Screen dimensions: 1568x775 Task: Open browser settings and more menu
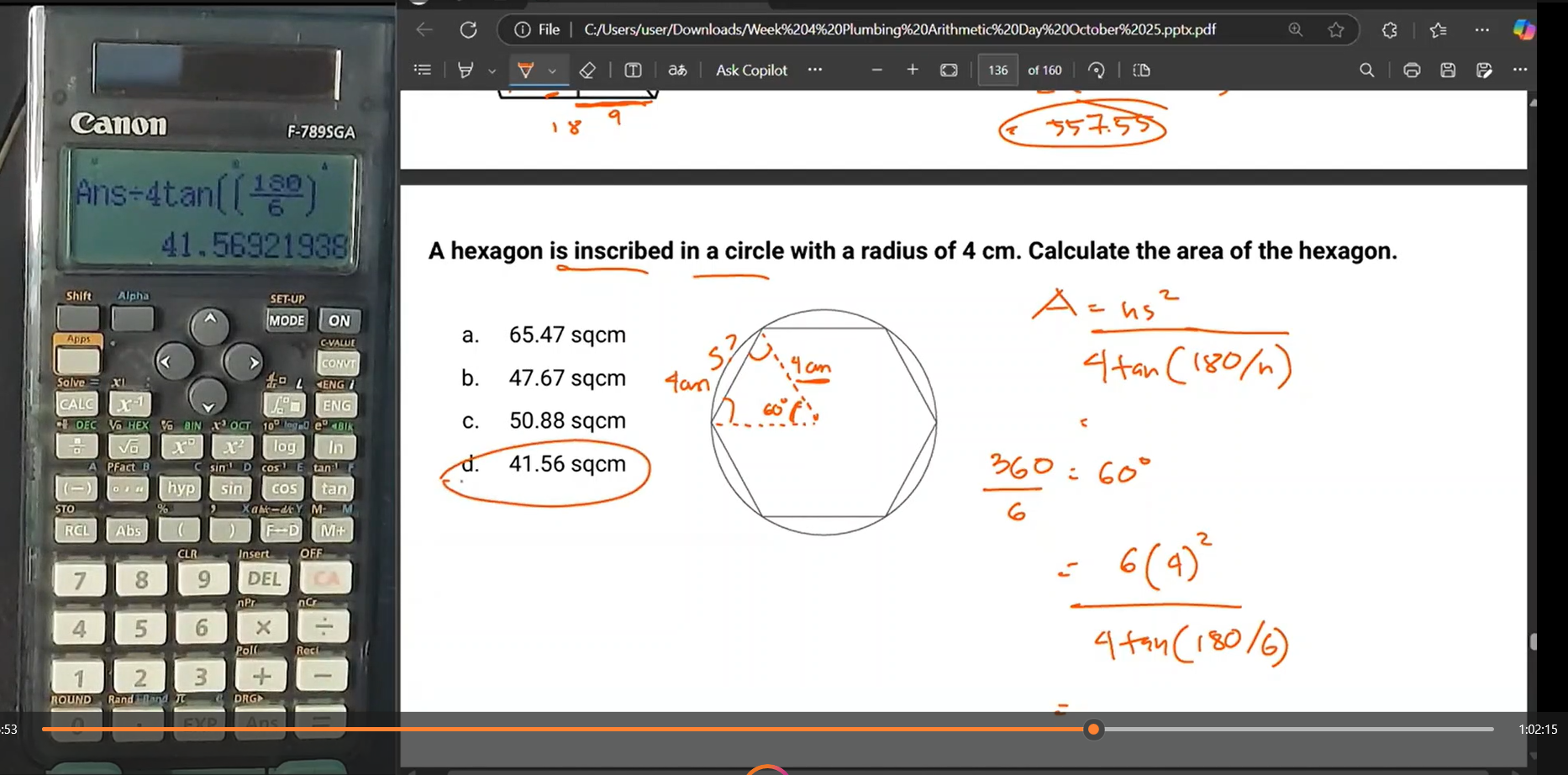pos(1482,30)
